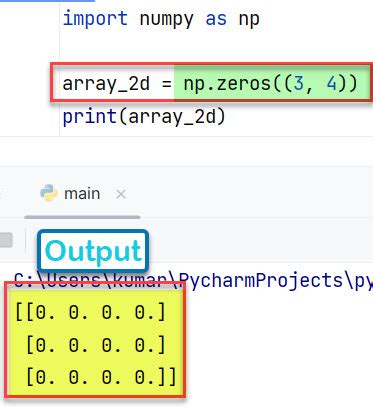
Task: Click the Python icon on main tab
Action: [49, 193]
